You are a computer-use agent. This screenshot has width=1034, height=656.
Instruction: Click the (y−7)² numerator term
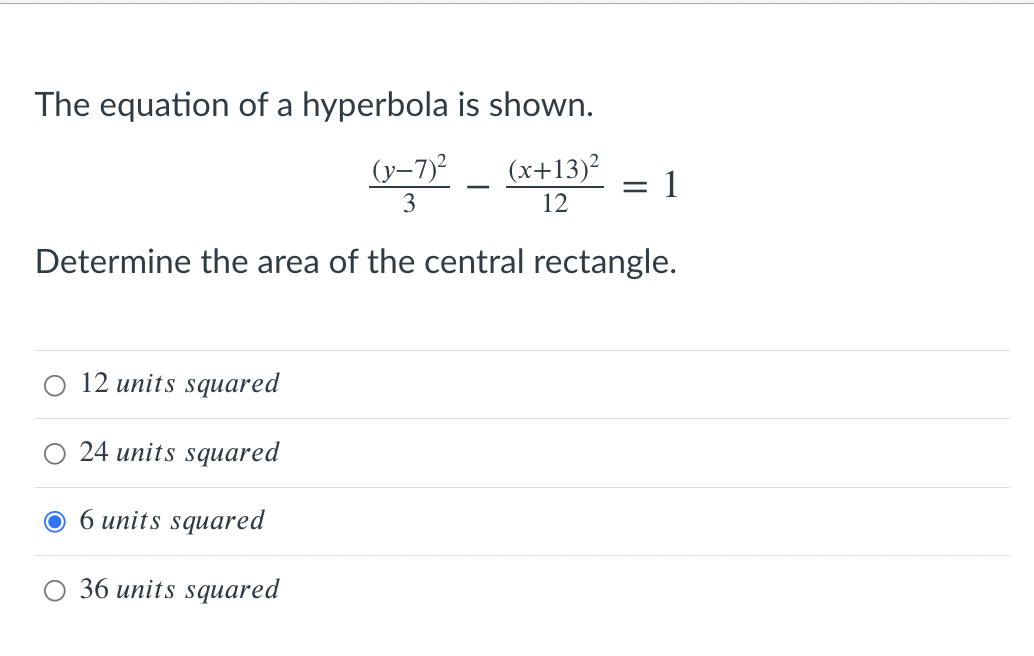407,169
